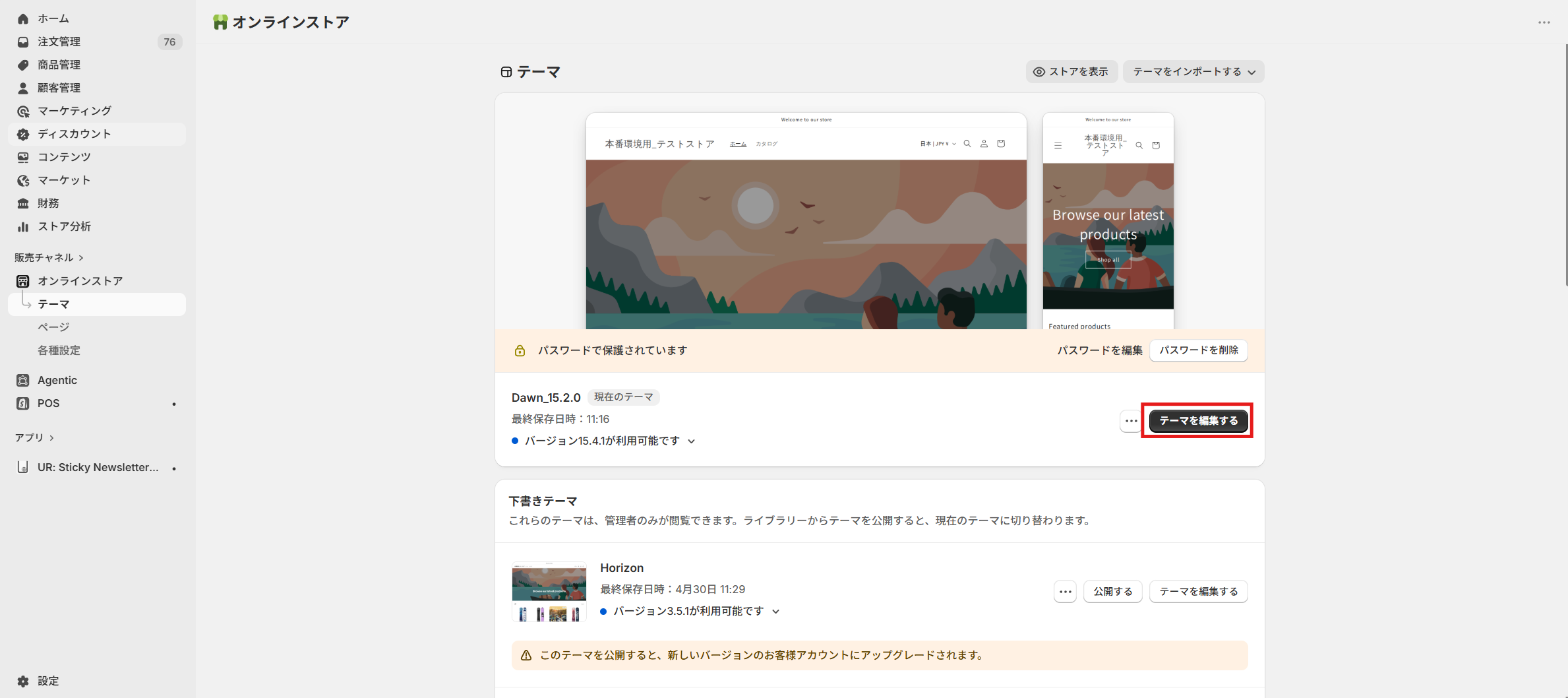Expand バージョン3.5.1が利用可能です details
Image resolution: width=1568 pixels, height=698 pixels.
(775, 612)
